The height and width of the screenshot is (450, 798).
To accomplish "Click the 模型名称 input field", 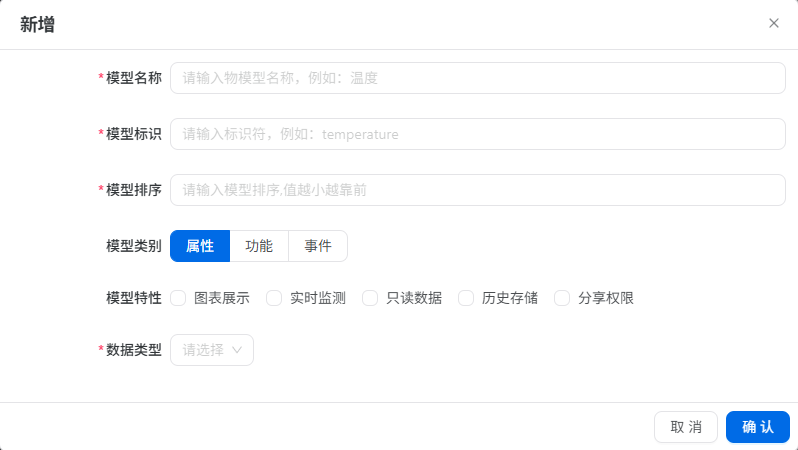I will [477, 78].
